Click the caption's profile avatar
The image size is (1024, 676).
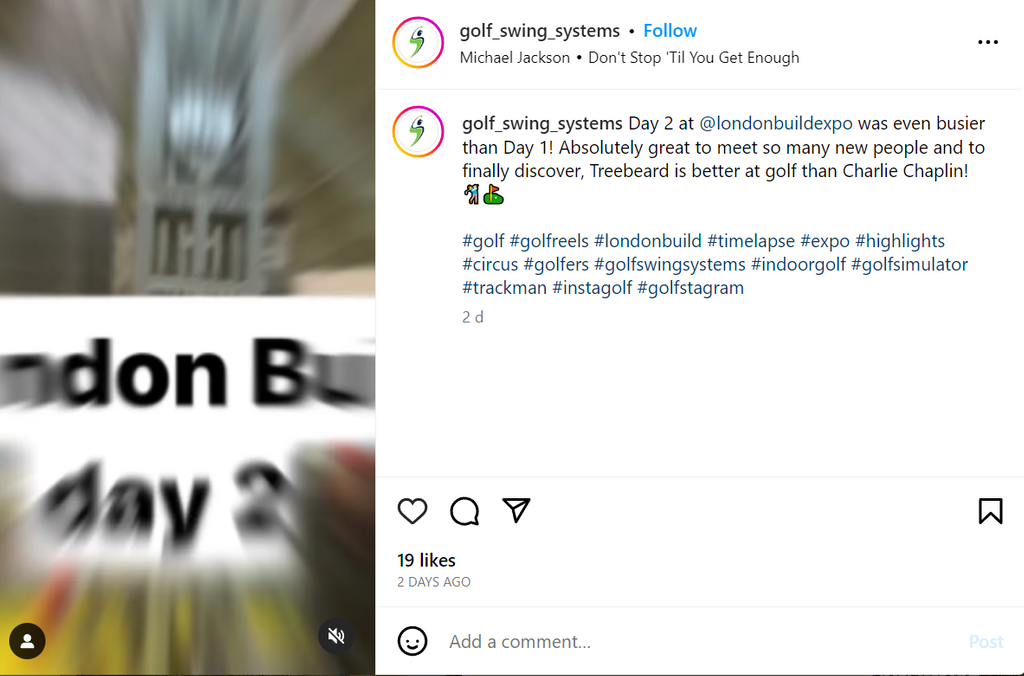[418, 132]
